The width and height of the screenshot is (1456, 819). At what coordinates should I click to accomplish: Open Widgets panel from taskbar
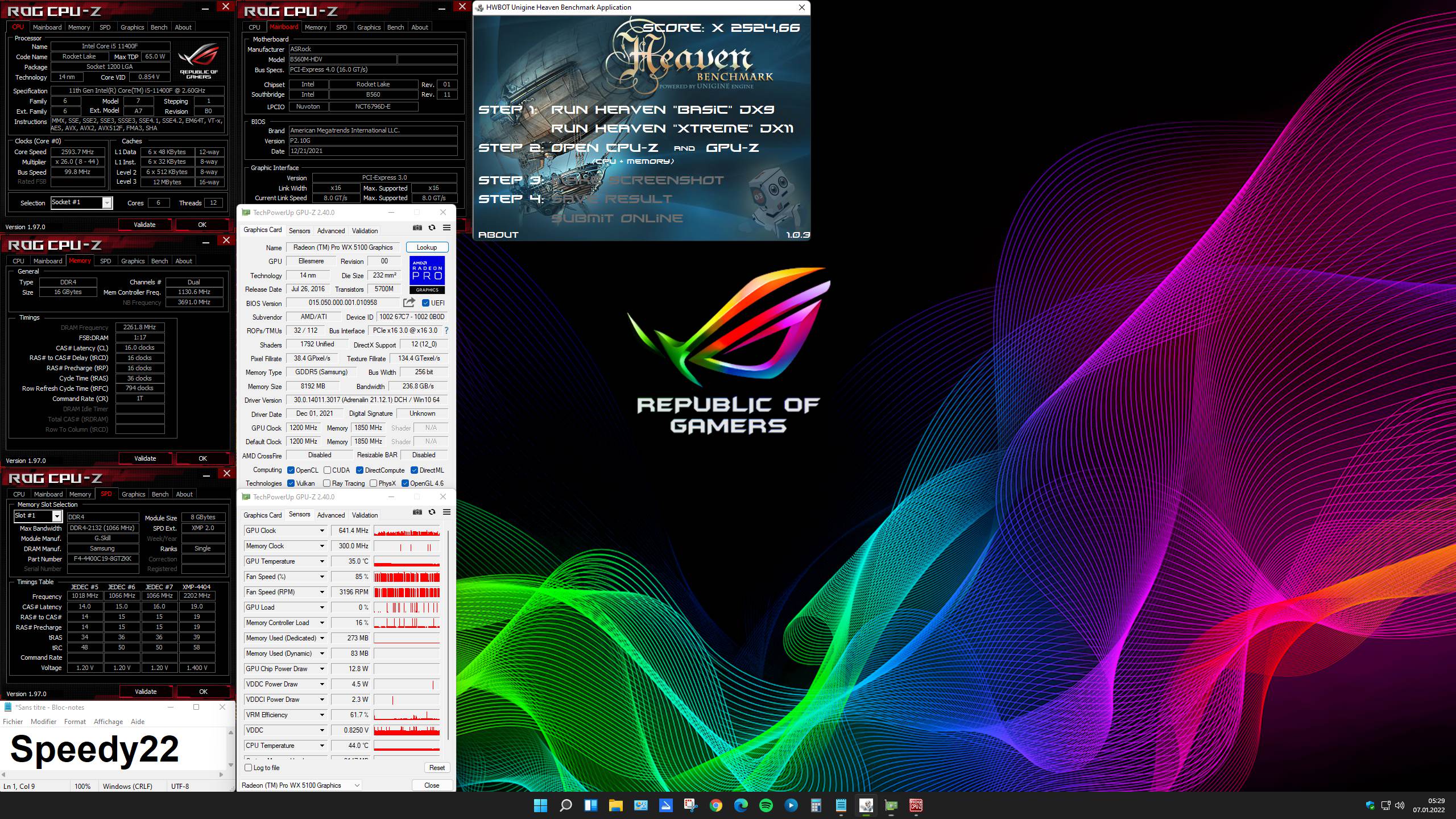pyautogui.click(x=590, y=805)
